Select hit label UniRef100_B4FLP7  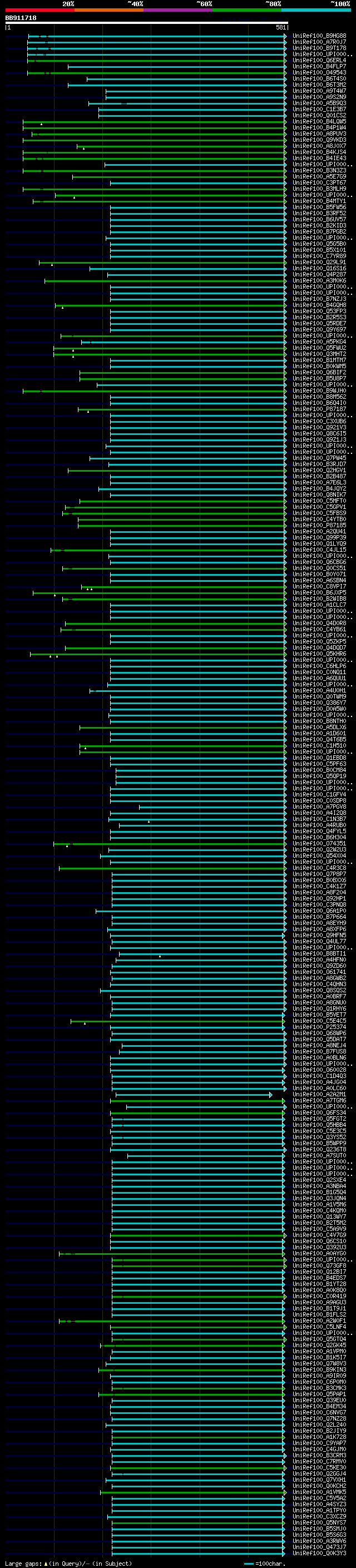319,66
